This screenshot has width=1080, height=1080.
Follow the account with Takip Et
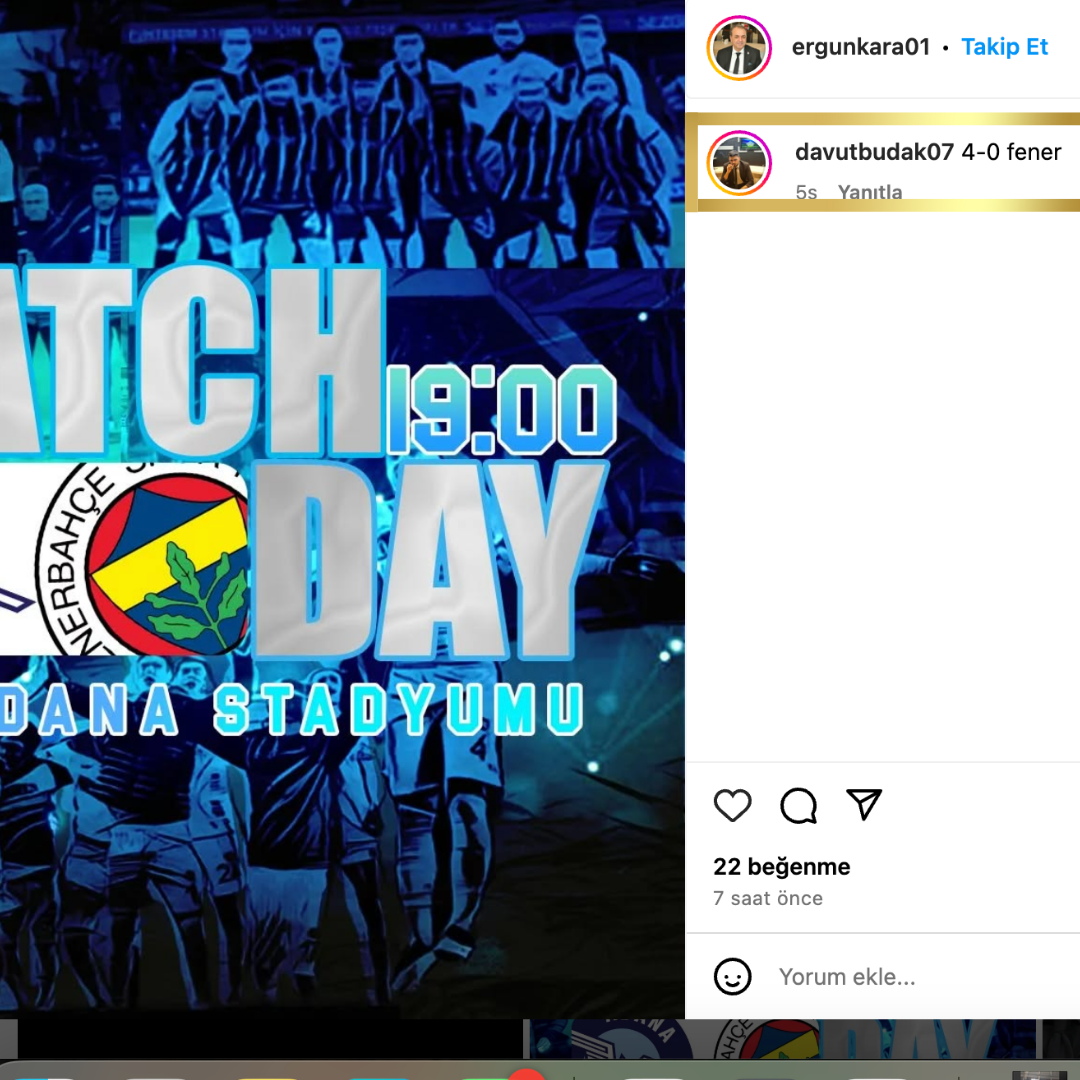1004,47
